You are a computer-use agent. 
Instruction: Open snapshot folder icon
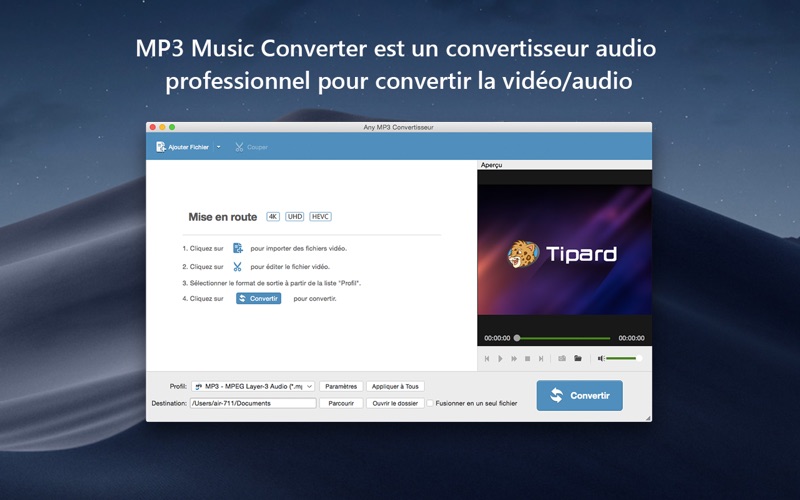coord(578,359)
